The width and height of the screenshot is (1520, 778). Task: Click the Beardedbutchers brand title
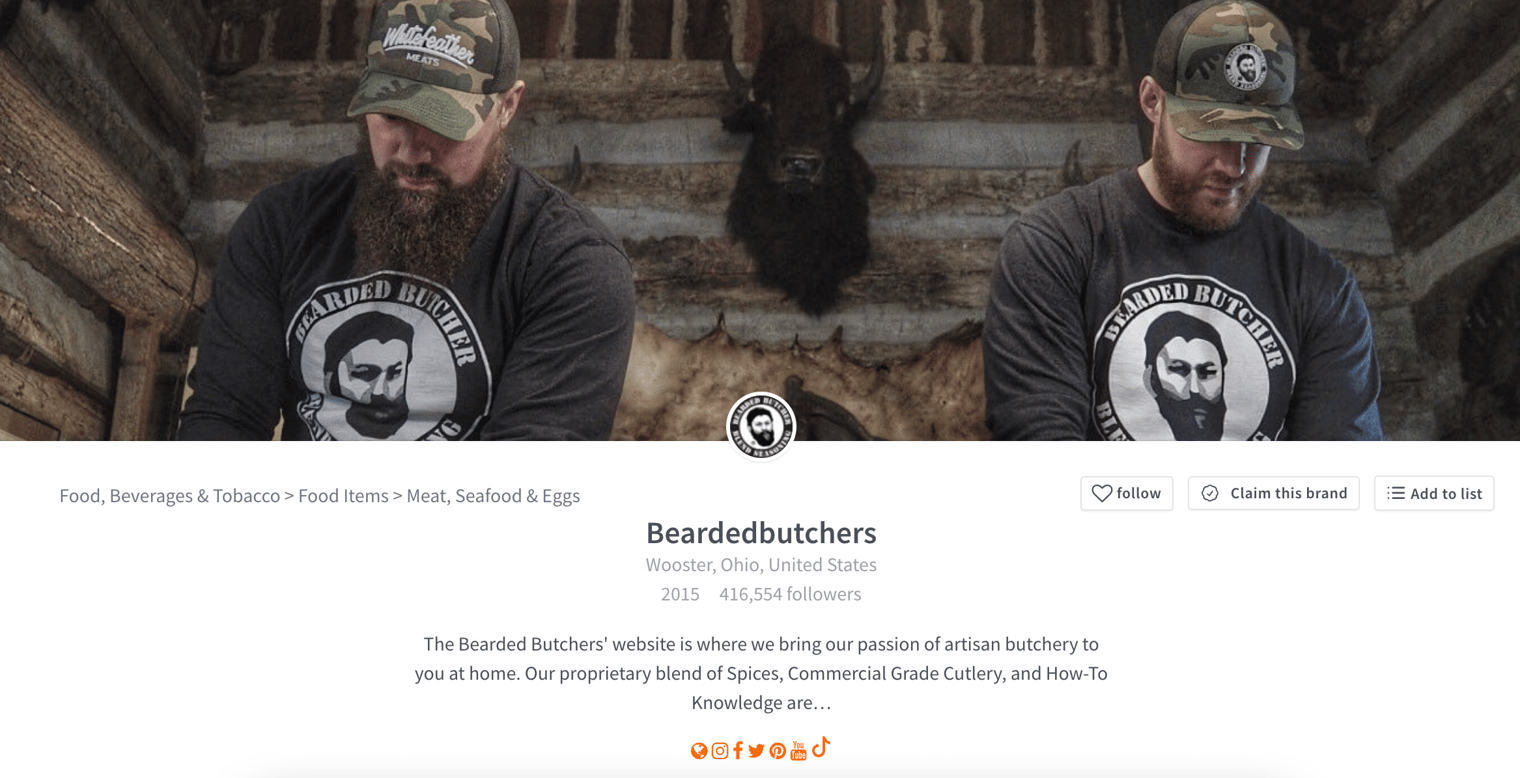pos(761,532)
